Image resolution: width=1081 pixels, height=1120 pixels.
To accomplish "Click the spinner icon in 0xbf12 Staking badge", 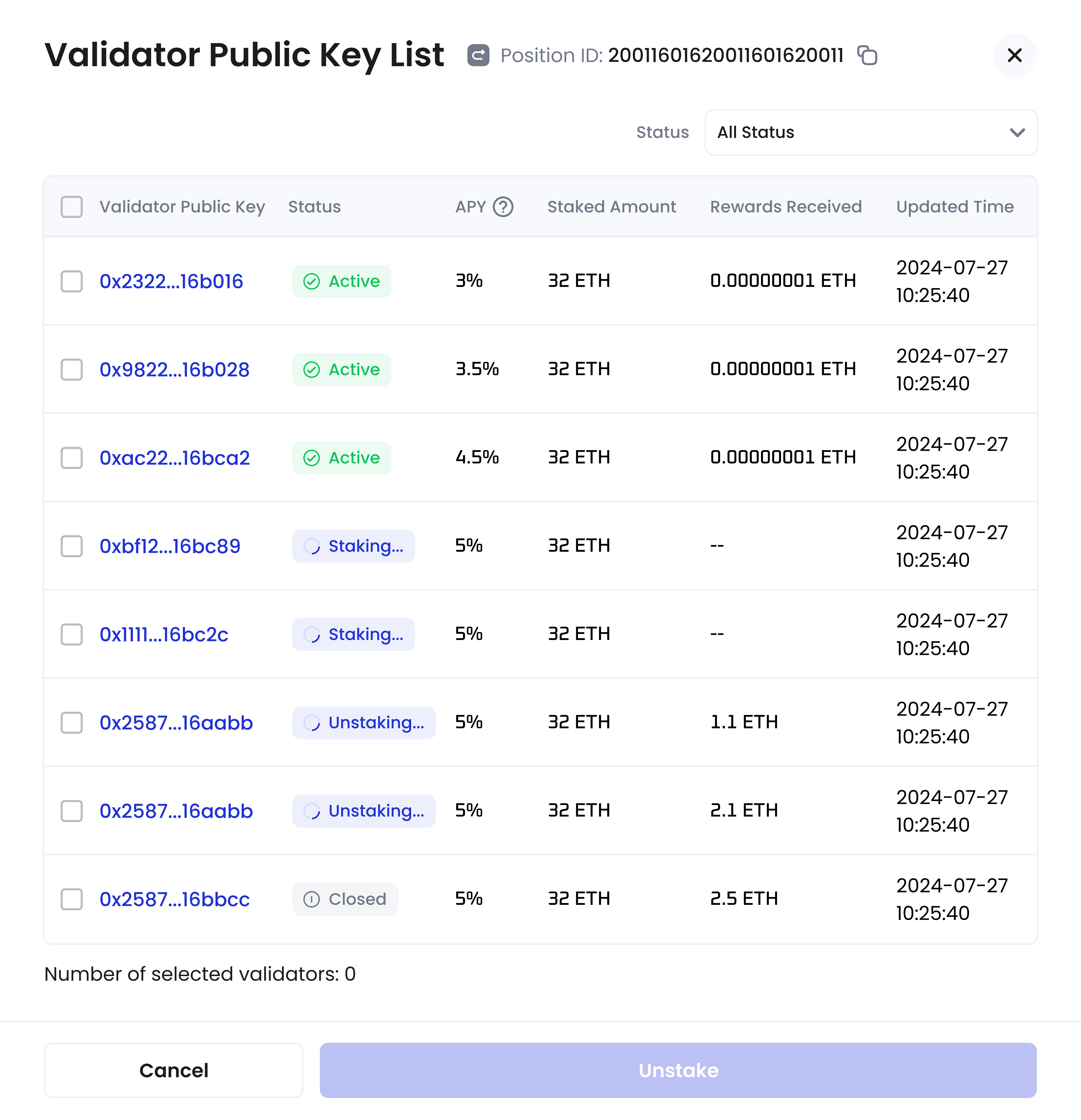I will point(311,546).
